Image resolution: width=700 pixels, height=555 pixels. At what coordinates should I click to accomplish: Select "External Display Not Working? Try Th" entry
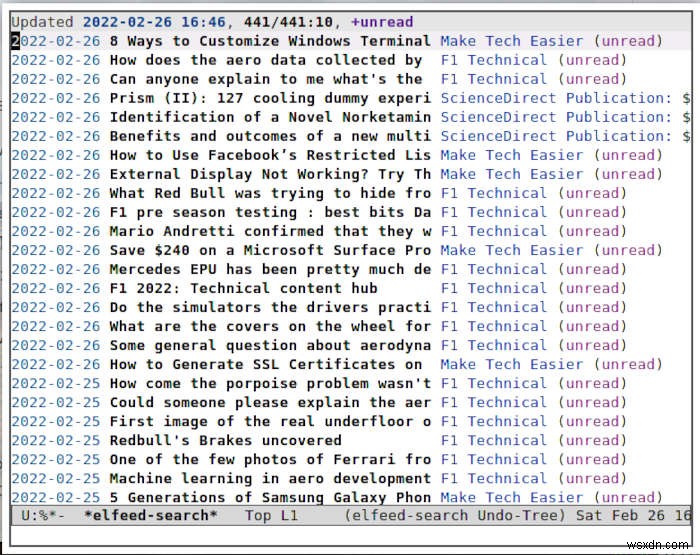click(x=270, y=174)
